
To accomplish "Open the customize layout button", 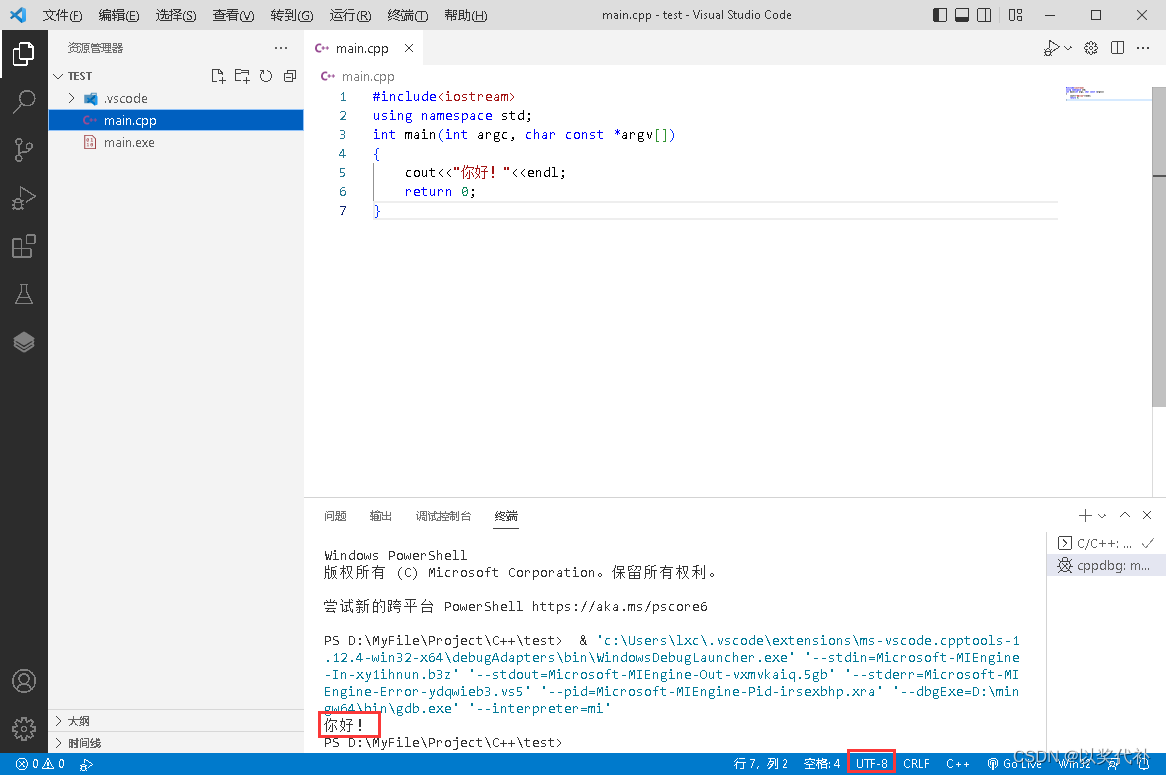I will pos(1016,15).
